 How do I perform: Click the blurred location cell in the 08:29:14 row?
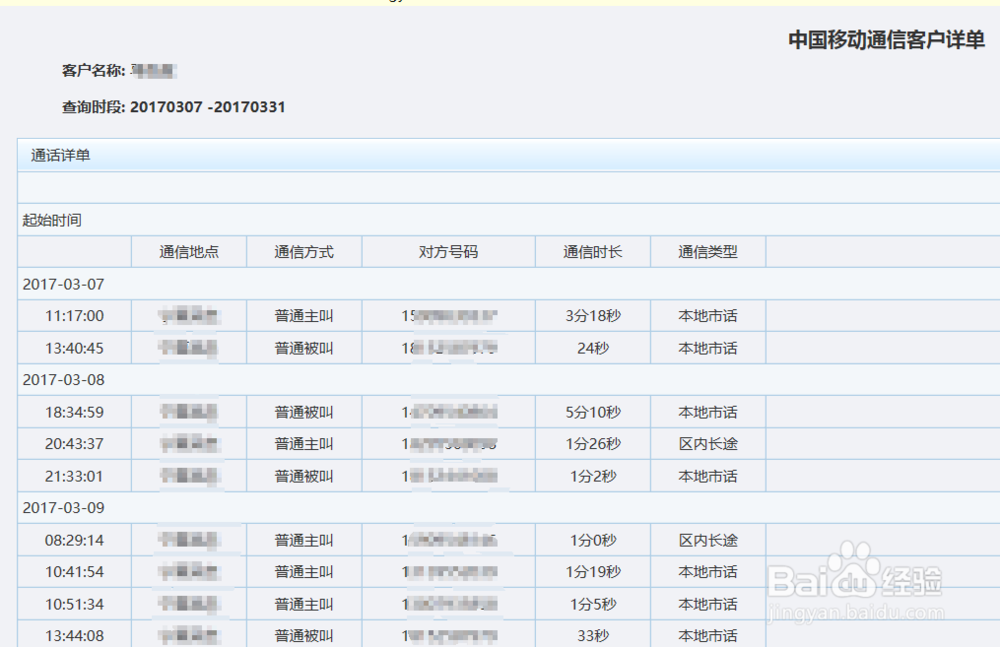[x=189, y=540]
